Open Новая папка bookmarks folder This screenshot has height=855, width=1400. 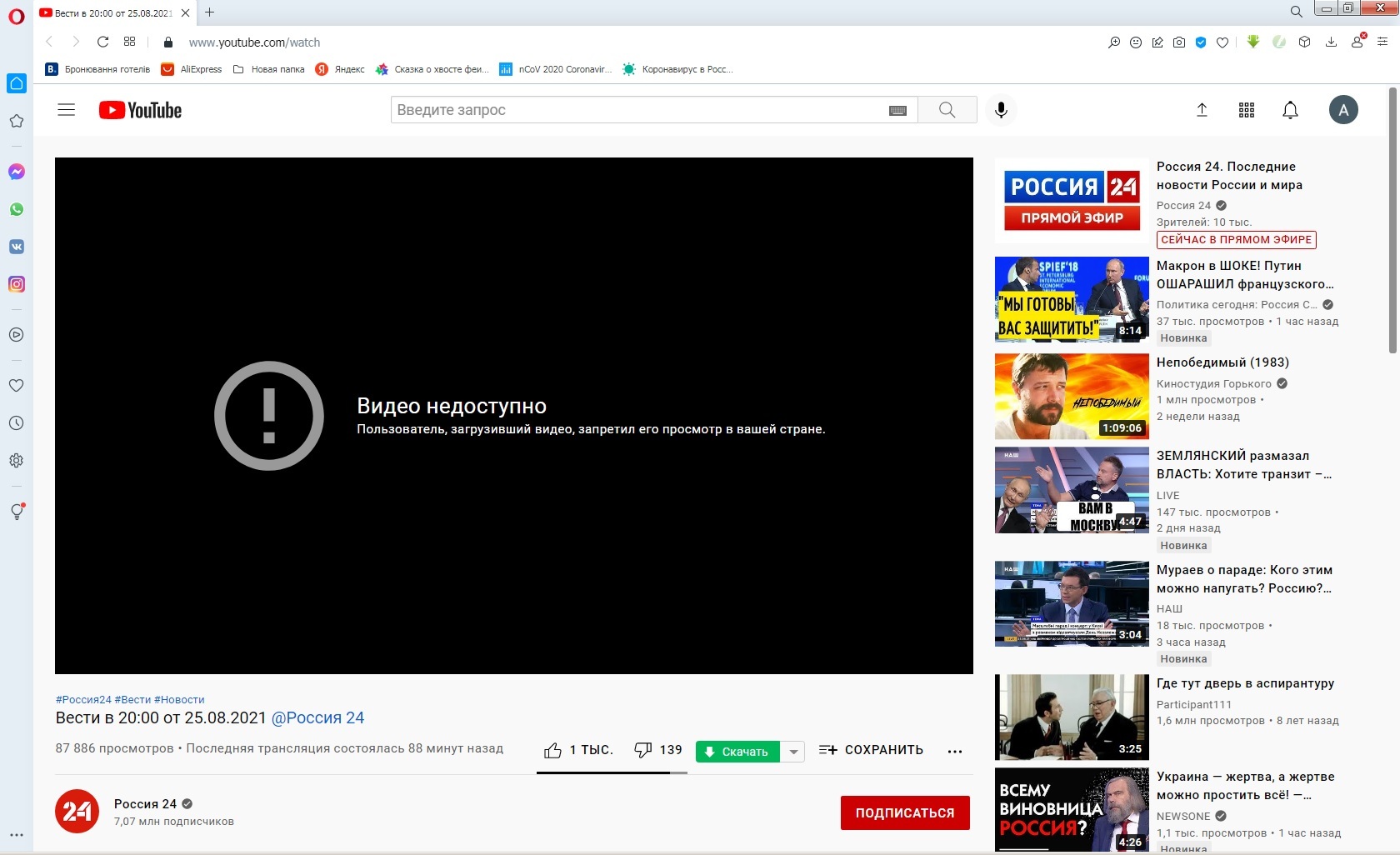(x=268, y=69)
